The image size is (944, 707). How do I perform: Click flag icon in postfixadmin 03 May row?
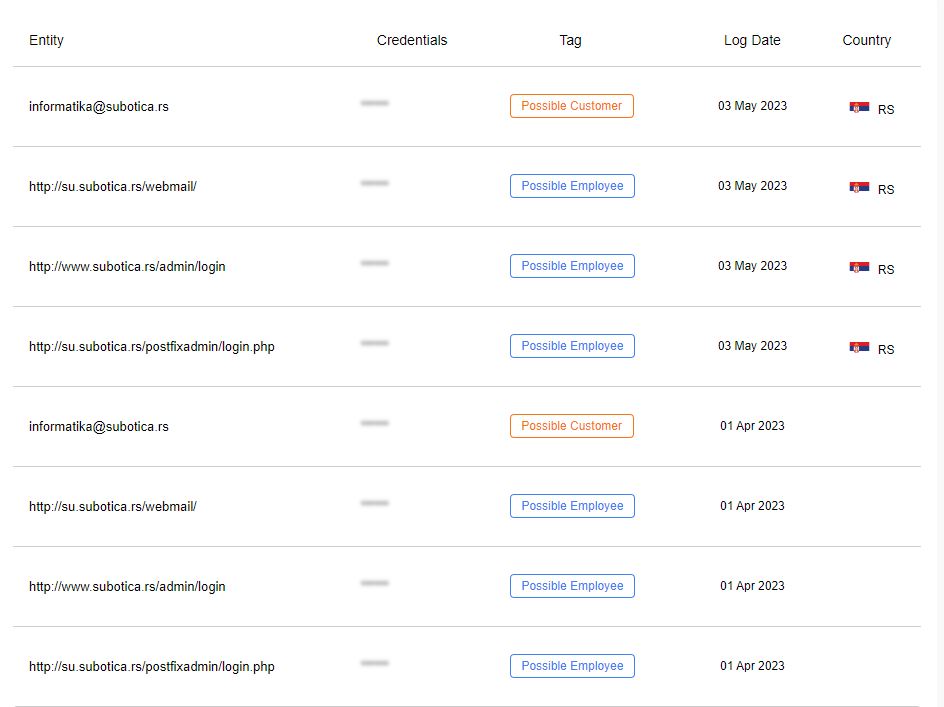pos(859,347)
